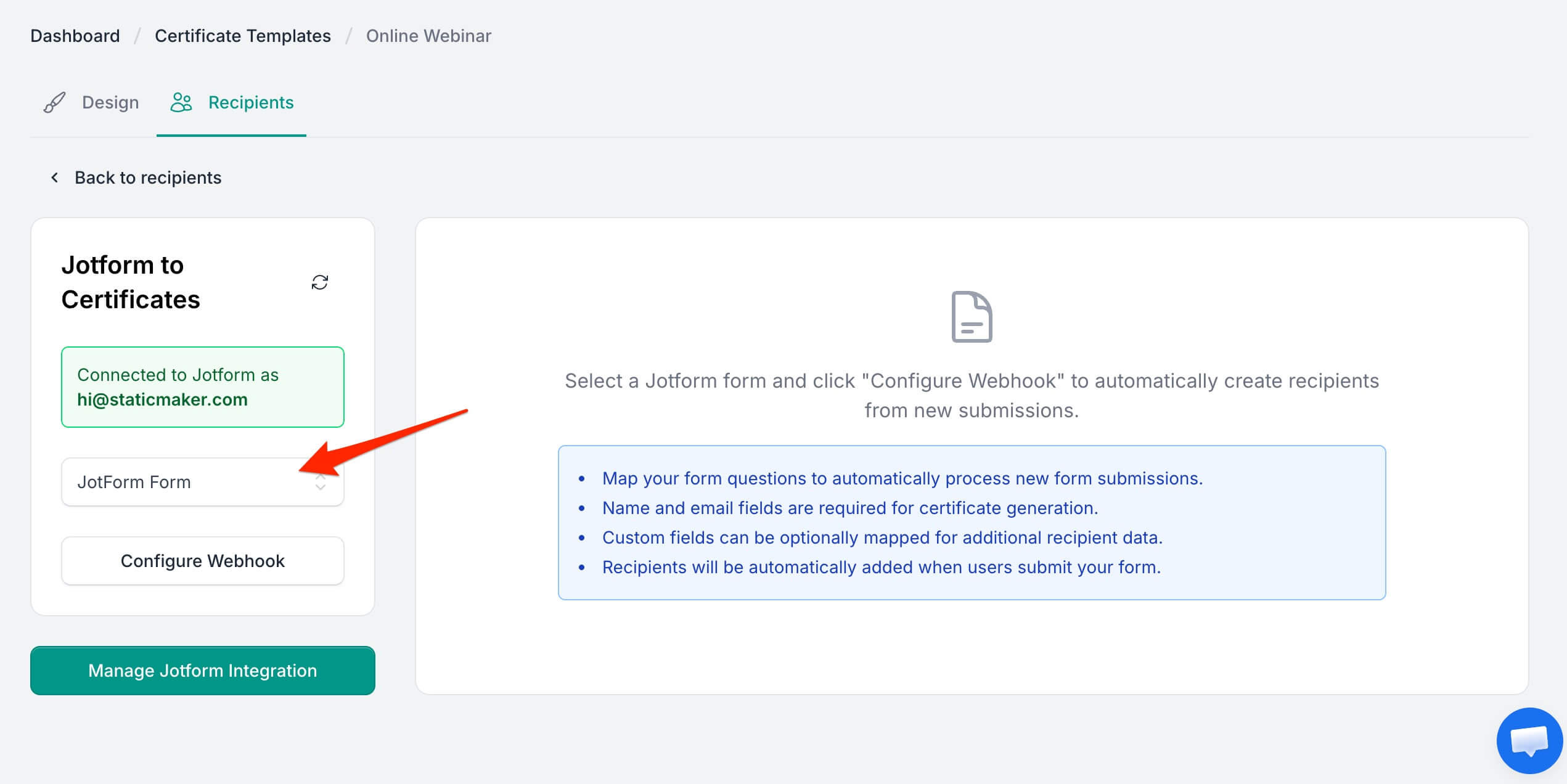Click the back chevron arrow icon
Viewport: 1567px width, 784px height.
(54, 178)
